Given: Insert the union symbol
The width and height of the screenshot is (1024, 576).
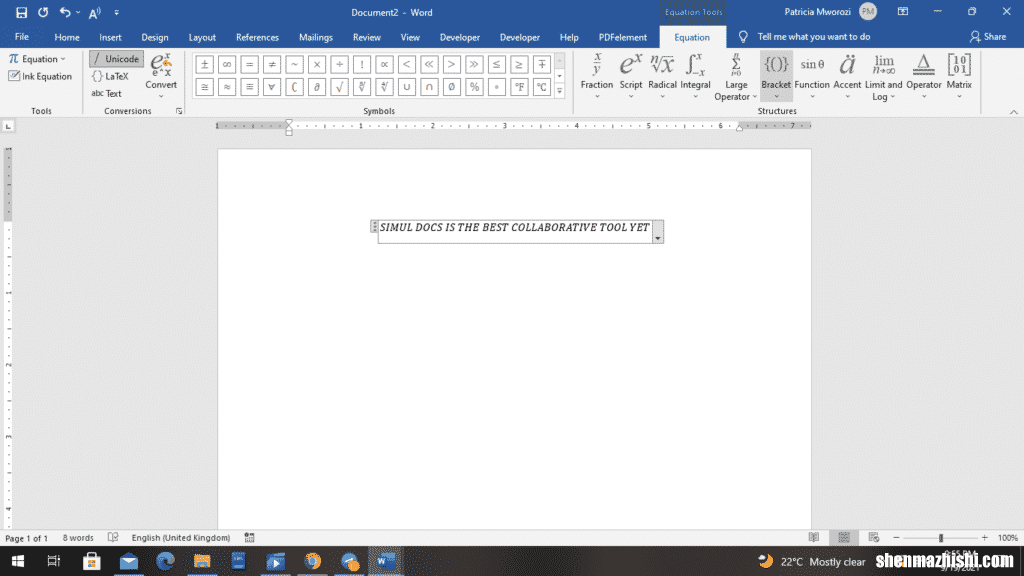Looking at the screenshot, I should point(407,87).
